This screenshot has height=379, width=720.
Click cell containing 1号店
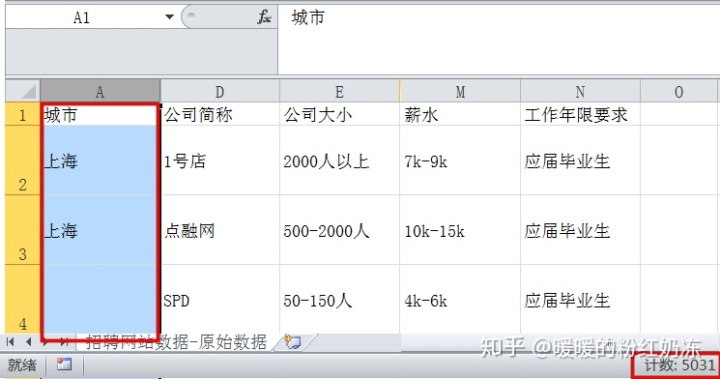220,160
